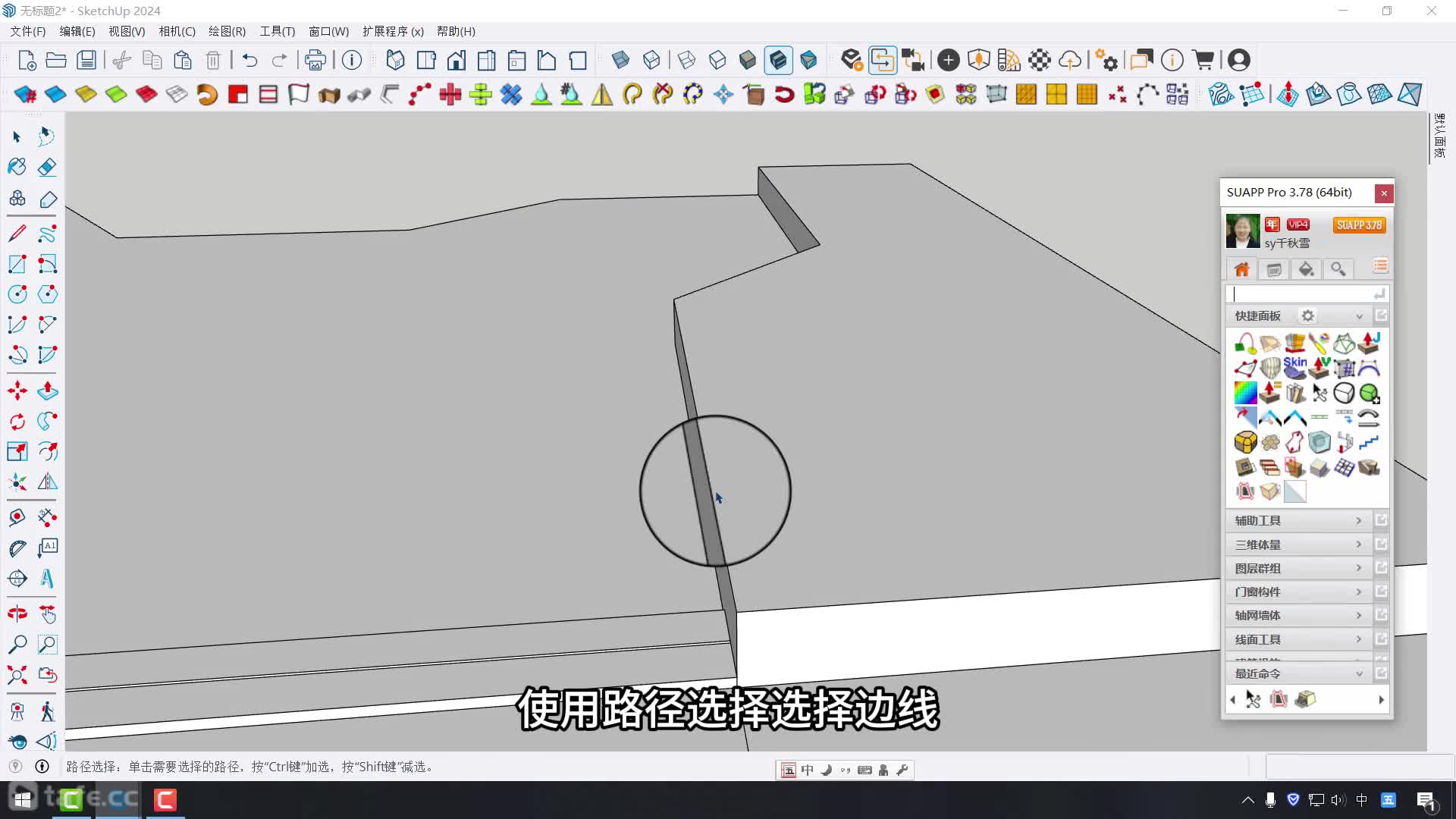Toggle X-Ray face style

[x=620, y=60]
